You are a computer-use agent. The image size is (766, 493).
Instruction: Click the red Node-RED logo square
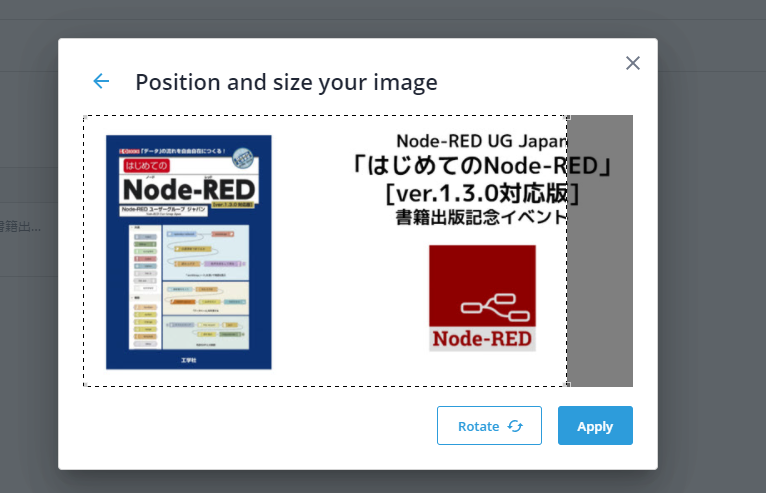tap(482, 298)
